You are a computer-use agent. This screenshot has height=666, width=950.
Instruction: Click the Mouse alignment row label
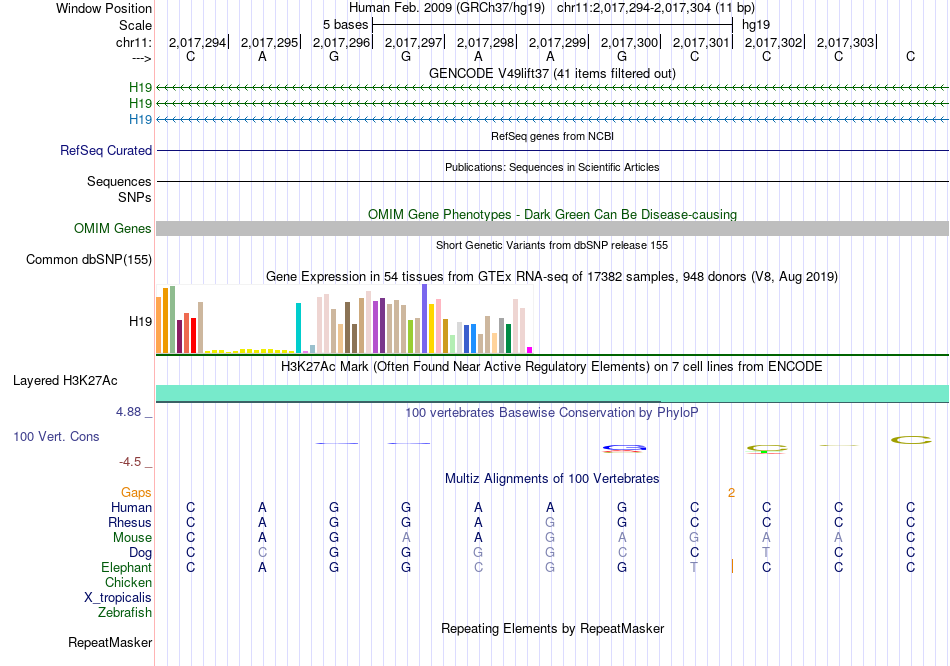pyautogui.click(x=132, y=538)
